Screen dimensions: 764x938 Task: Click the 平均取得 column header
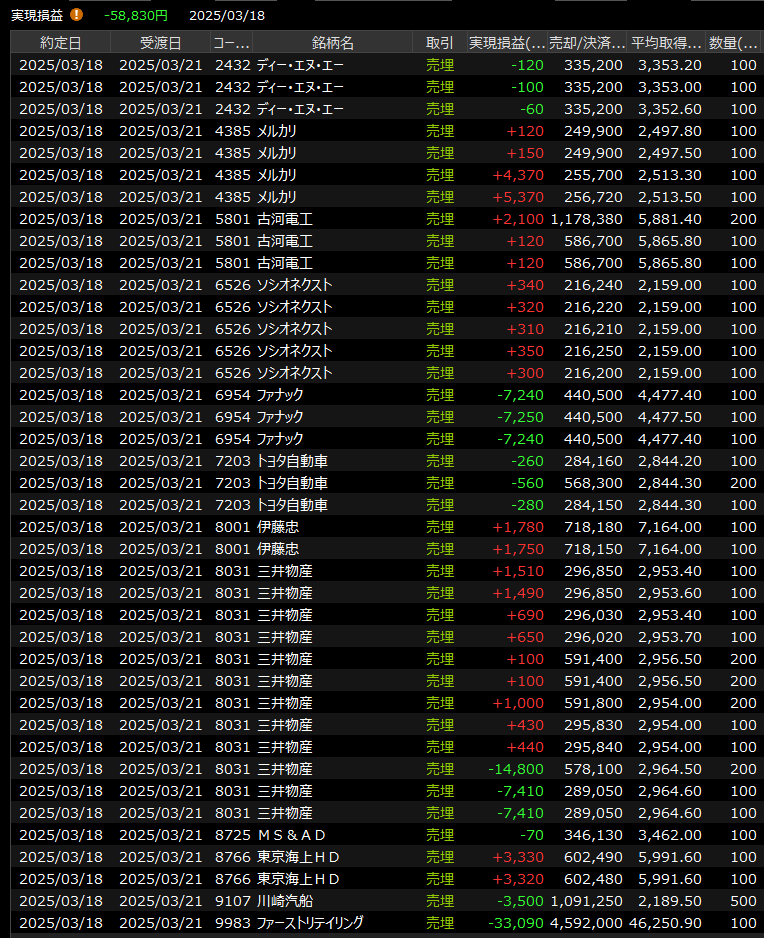tap(666, 43)
